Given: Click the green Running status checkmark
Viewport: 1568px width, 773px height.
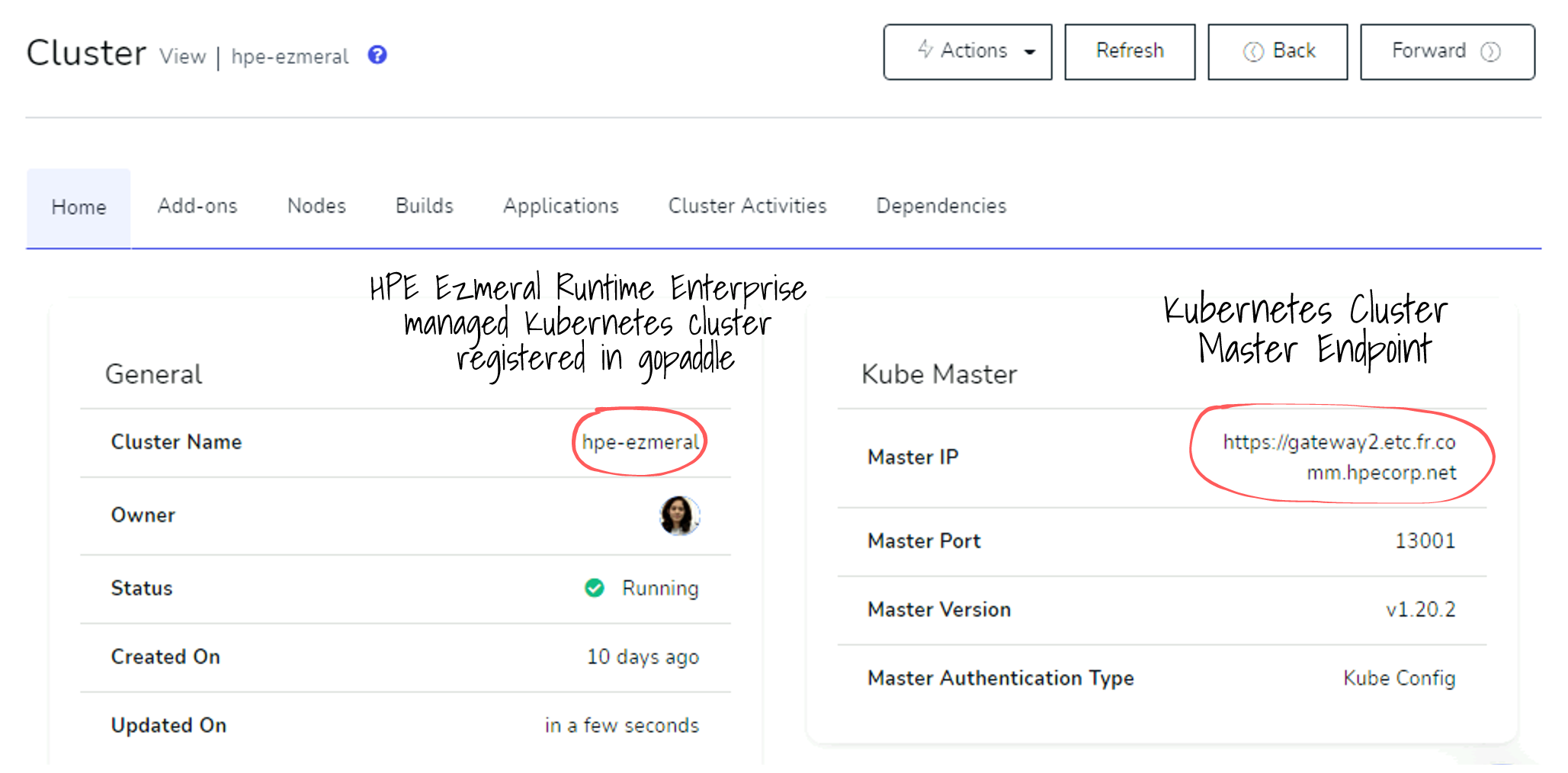Looking at the screenshot, I should [x=595, y=588].
